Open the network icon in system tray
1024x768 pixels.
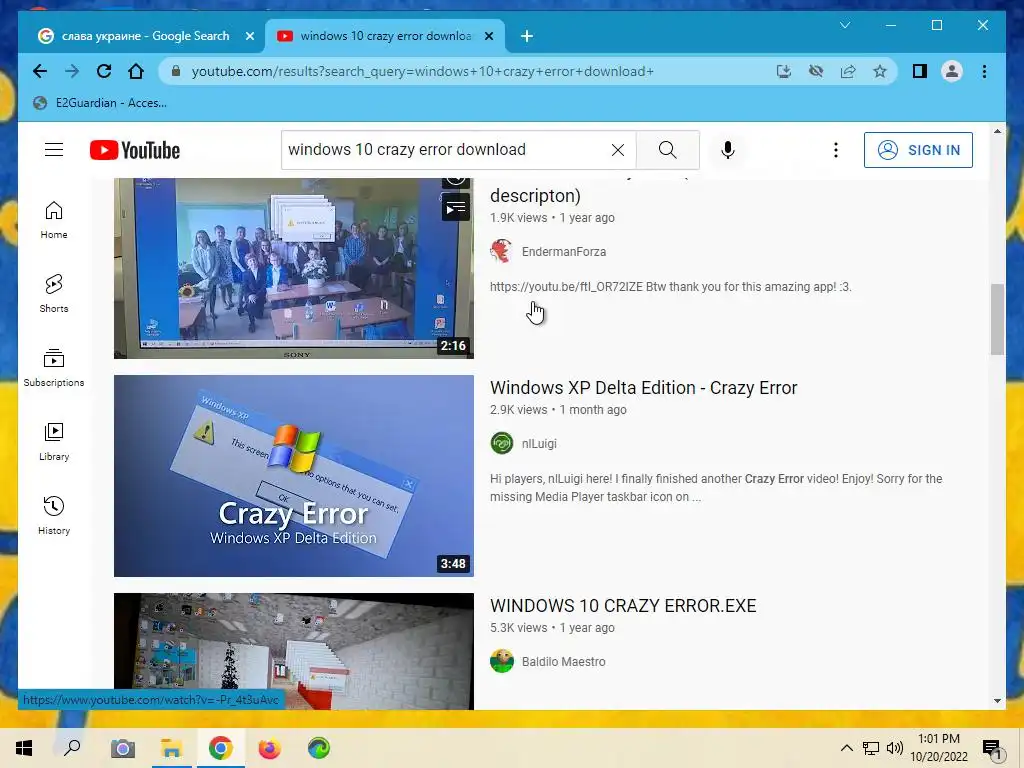click(871, 748)
